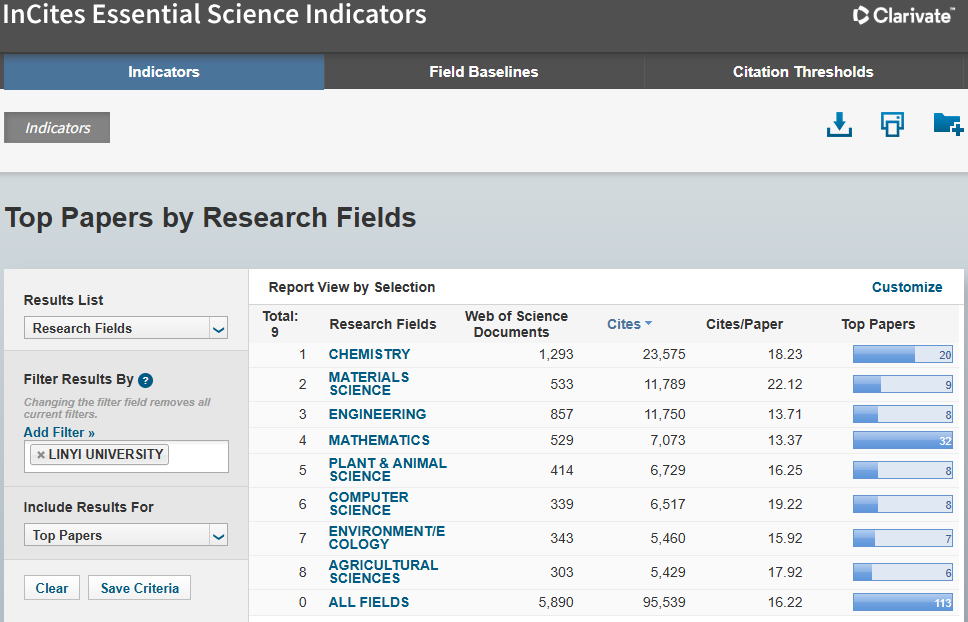Open the Include Results For Top Papers dropdown

coord(126,535)
